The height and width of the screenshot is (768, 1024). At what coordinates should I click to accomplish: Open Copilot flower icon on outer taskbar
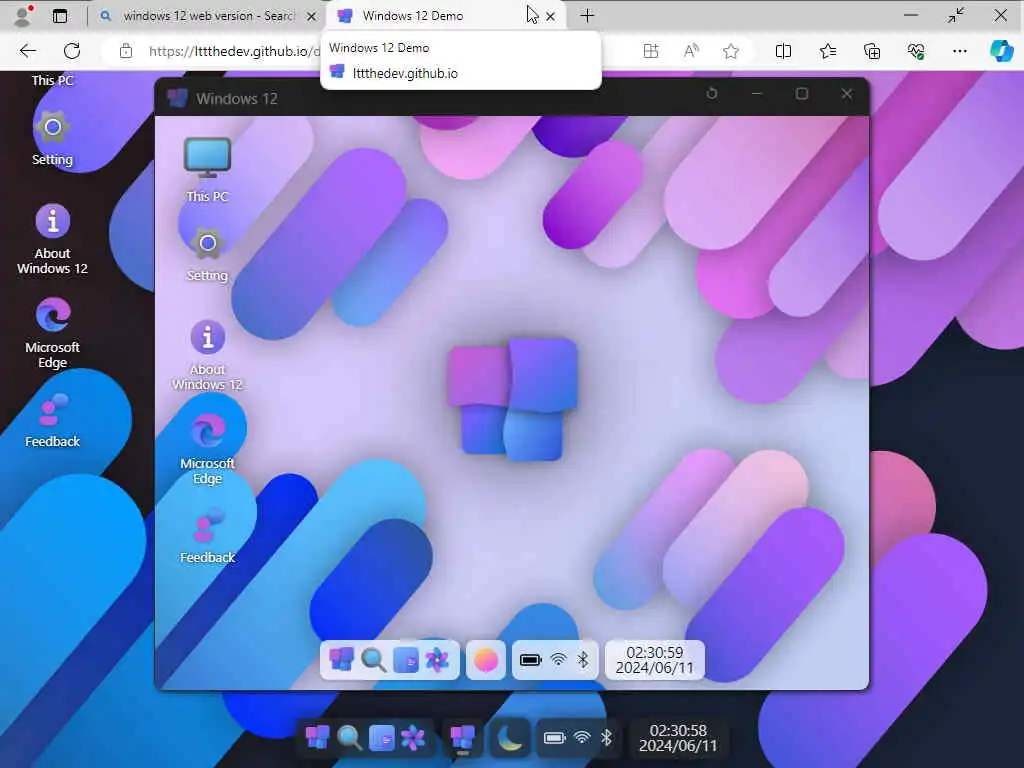(413, 738)
